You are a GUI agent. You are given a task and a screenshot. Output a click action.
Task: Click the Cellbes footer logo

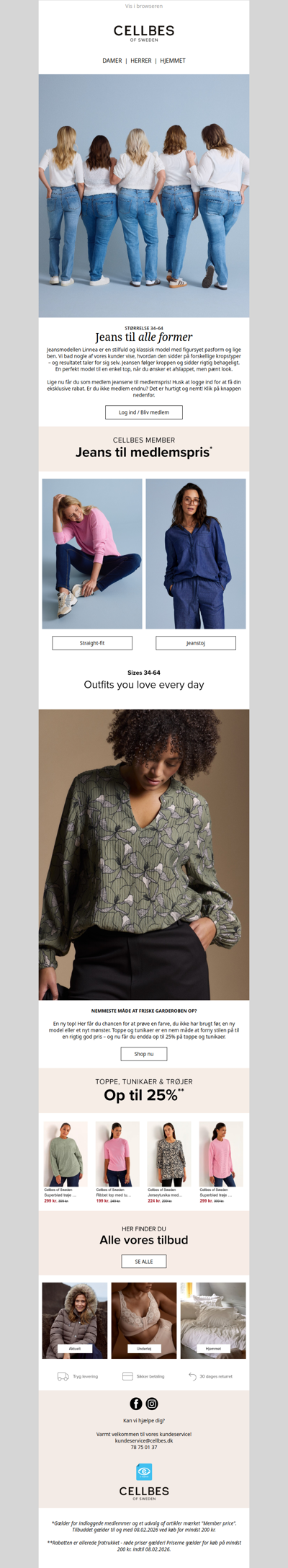[x=144, y=1492]
